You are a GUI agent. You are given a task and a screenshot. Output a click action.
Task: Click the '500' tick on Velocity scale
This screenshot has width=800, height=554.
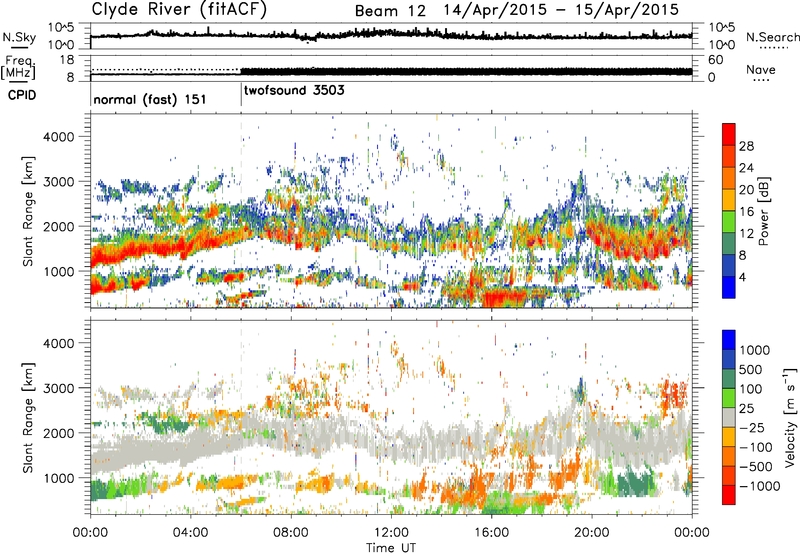click(x=751, y=369)
